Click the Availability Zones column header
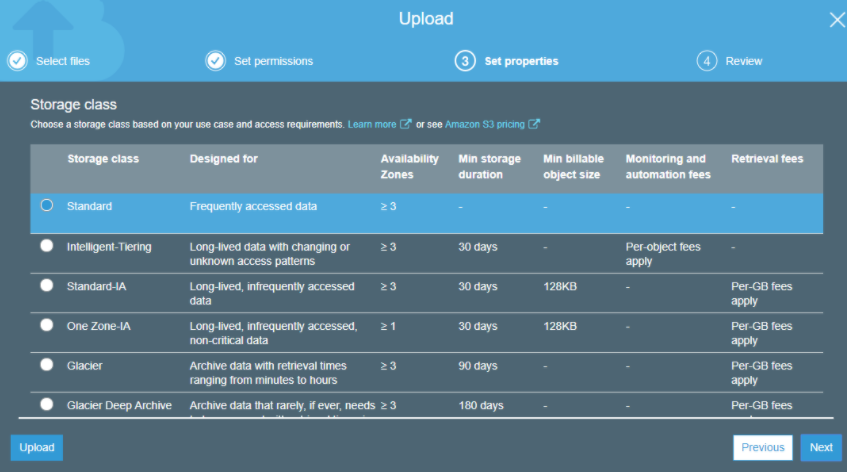This screenshot has height=472, width=849. (x=409, y=167)
